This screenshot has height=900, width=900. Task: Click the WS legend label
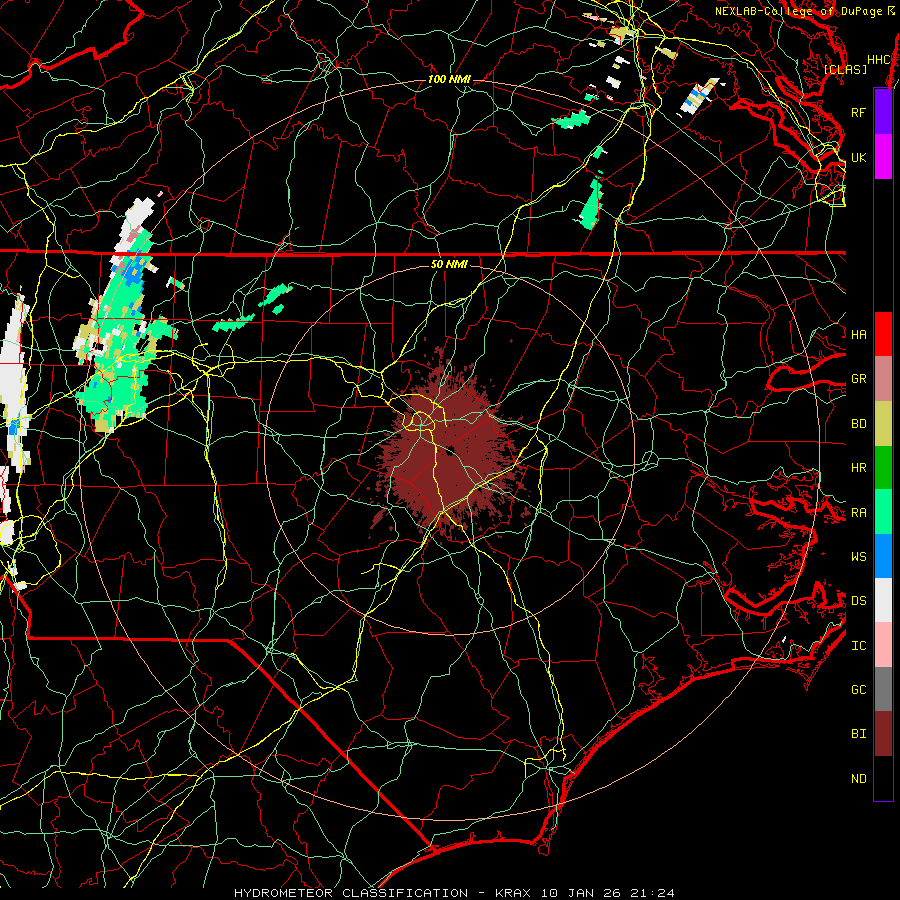click(x=858, y=556)
